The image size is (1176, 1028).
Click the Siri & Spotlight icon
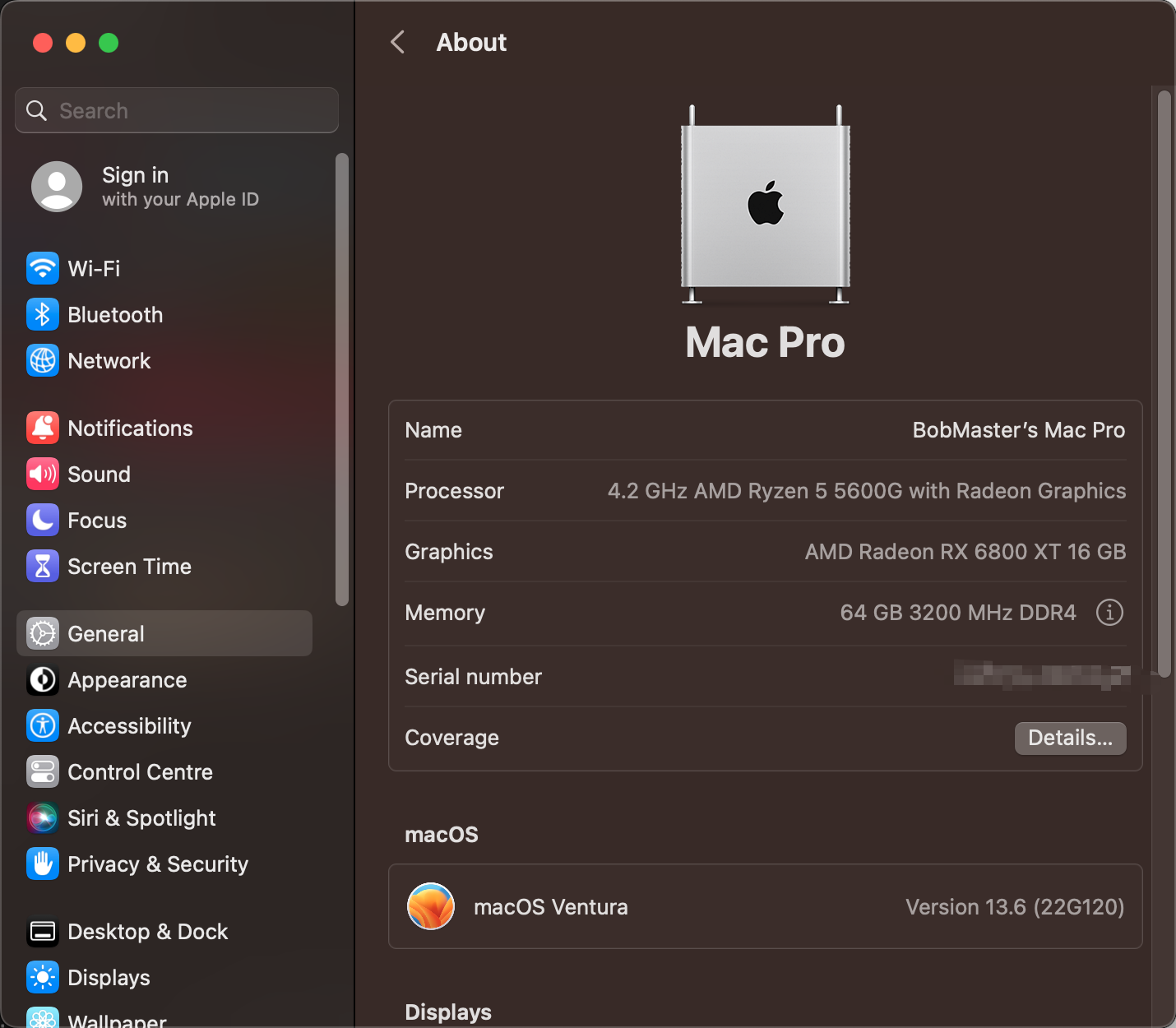[43, 817]
